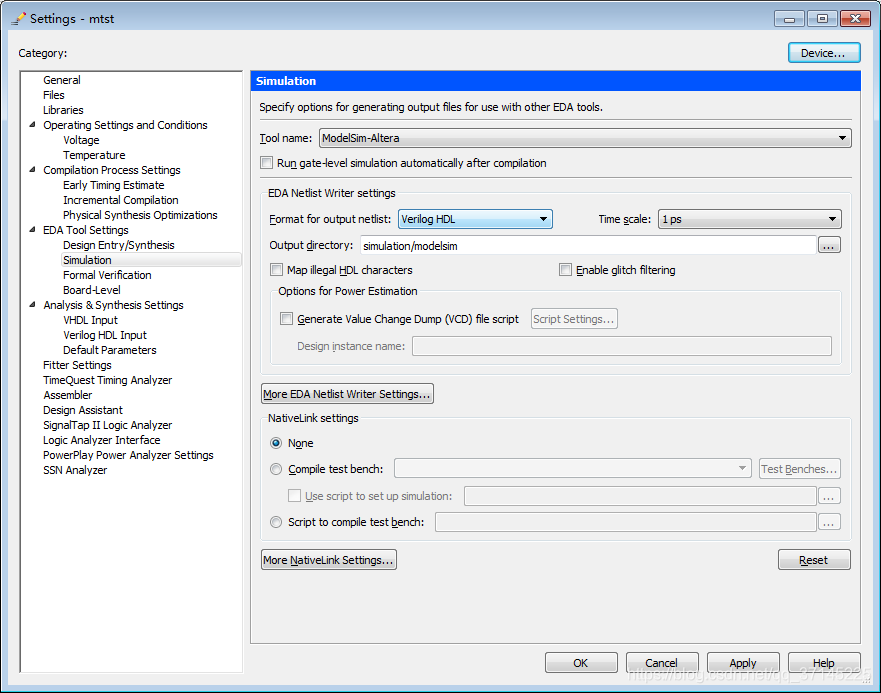The height and width of the screenshot is (693, 881).
Task: Check Generate Value Change Dump file script
Action: point(287,319)
